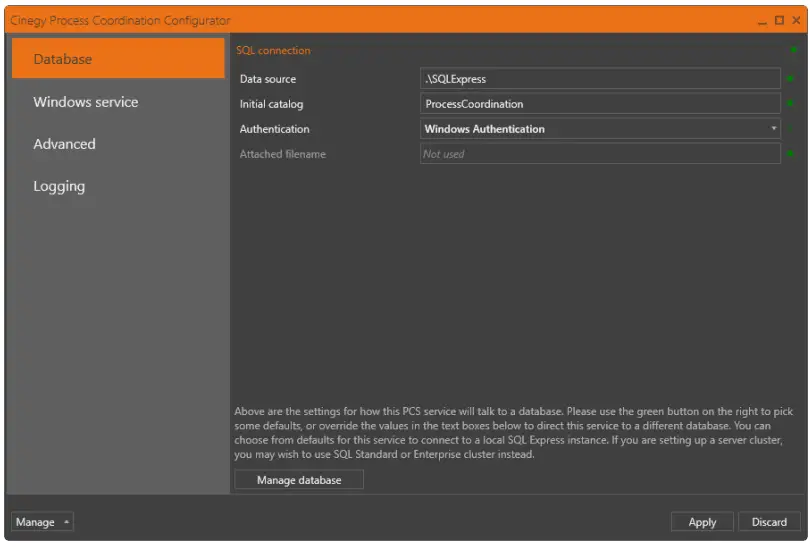Apply the configuration changes
Screen dimensions: 810x547
point(702,522)
